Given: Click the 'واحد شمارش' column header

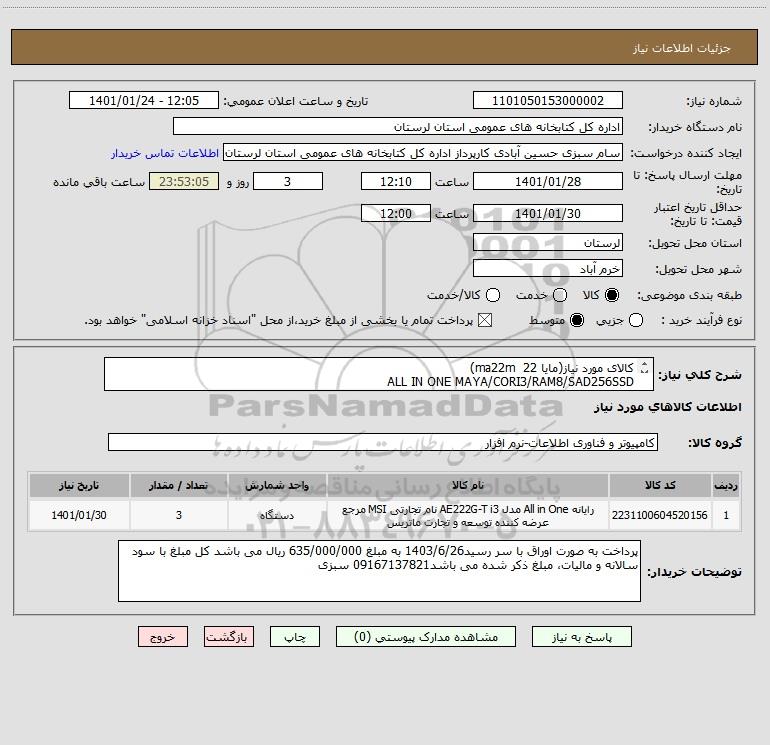Looking at the screenshot, I should tap(277, 485).
